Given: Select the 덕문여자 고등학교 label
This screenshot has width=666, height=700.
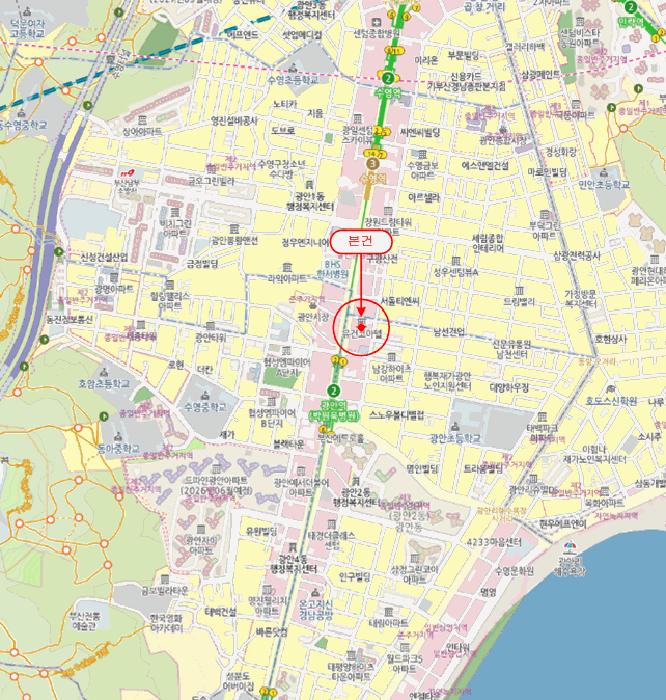Looking at the screenshot, I should pos(28,28).
